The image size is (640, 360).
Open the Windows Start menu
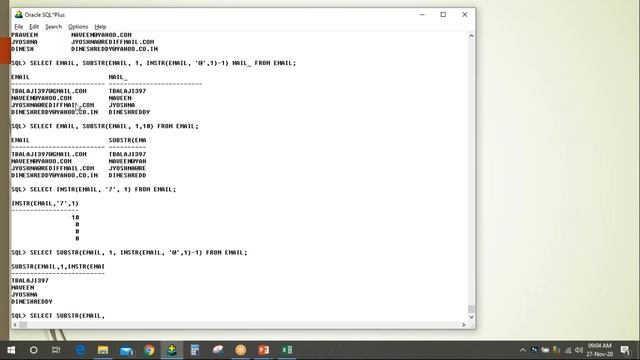[11, 350]
